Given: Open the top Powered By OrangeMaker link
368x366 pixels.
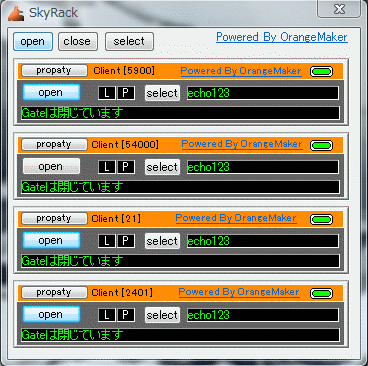Looking at the screenshot, I should point(282,37).
